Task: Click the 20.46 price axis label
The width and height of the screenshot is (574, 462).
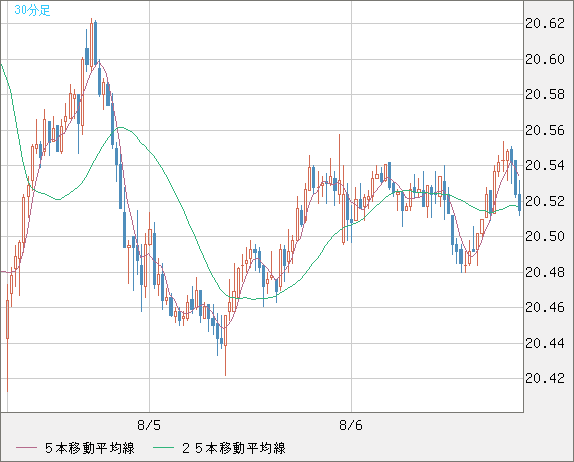Action: pyautogui.click(x=545, y=308)
